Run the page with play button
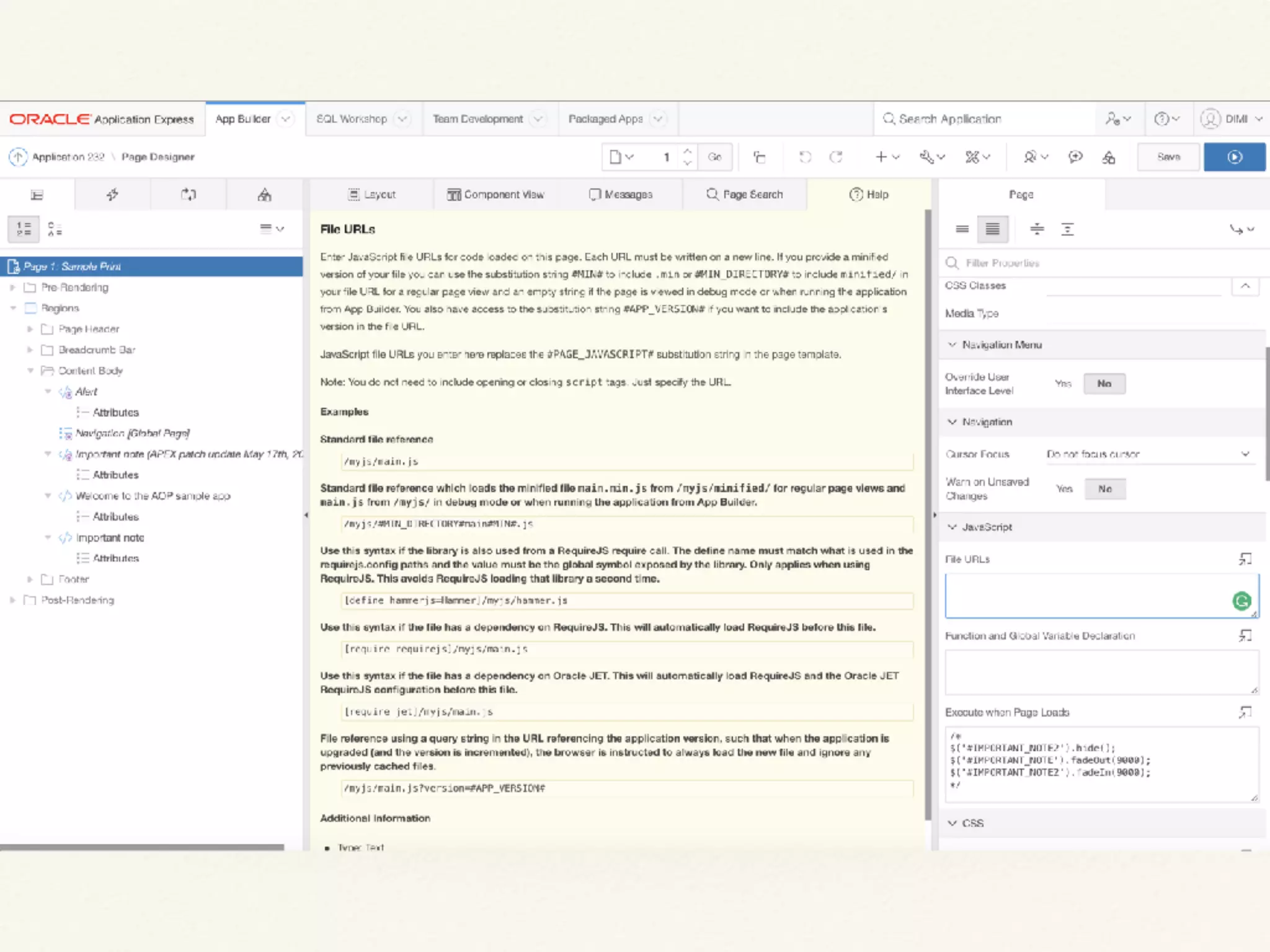Screen dimensions: 1270x952 (x=1235, y=157)
